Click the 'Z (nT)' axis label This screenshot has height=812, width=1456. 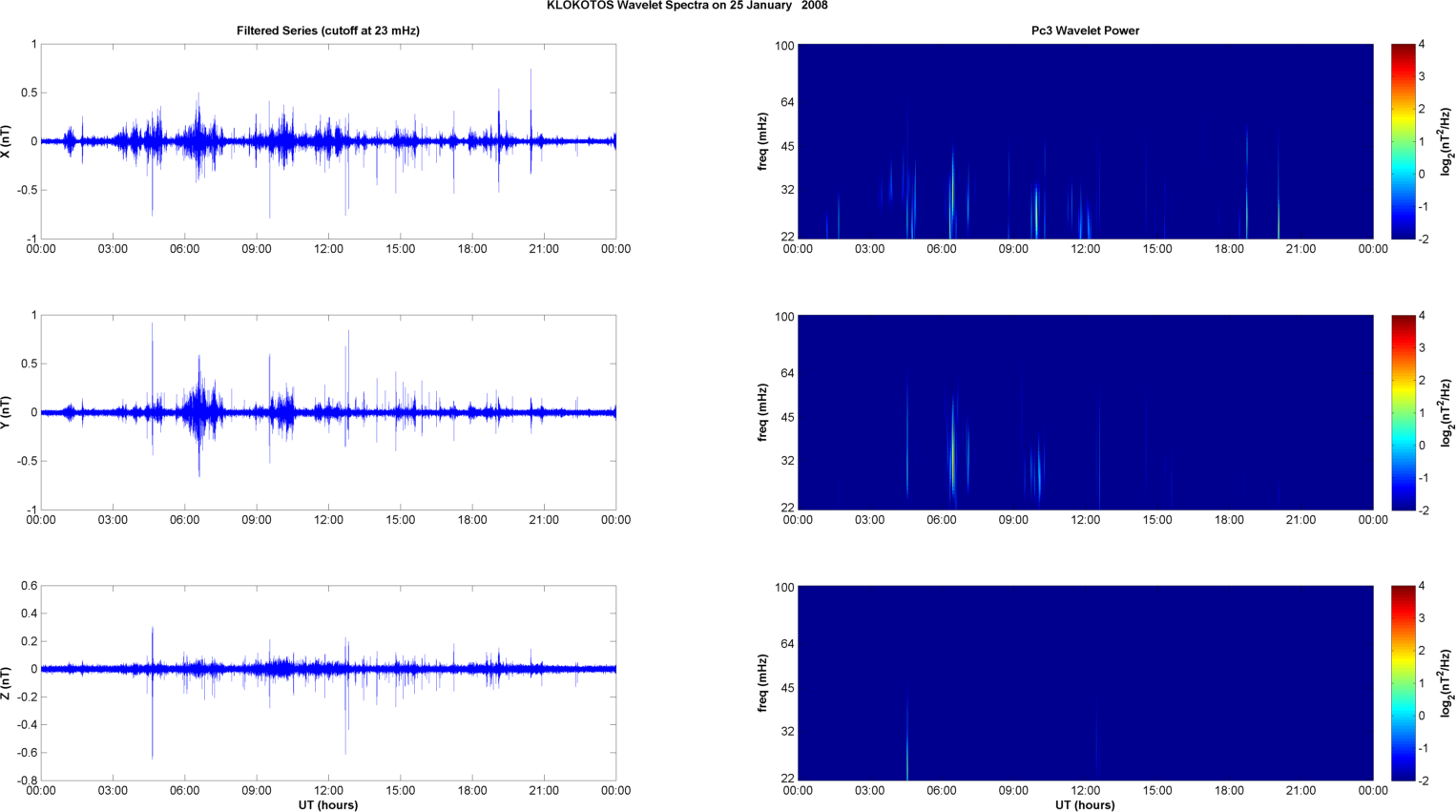click(7, 683)
